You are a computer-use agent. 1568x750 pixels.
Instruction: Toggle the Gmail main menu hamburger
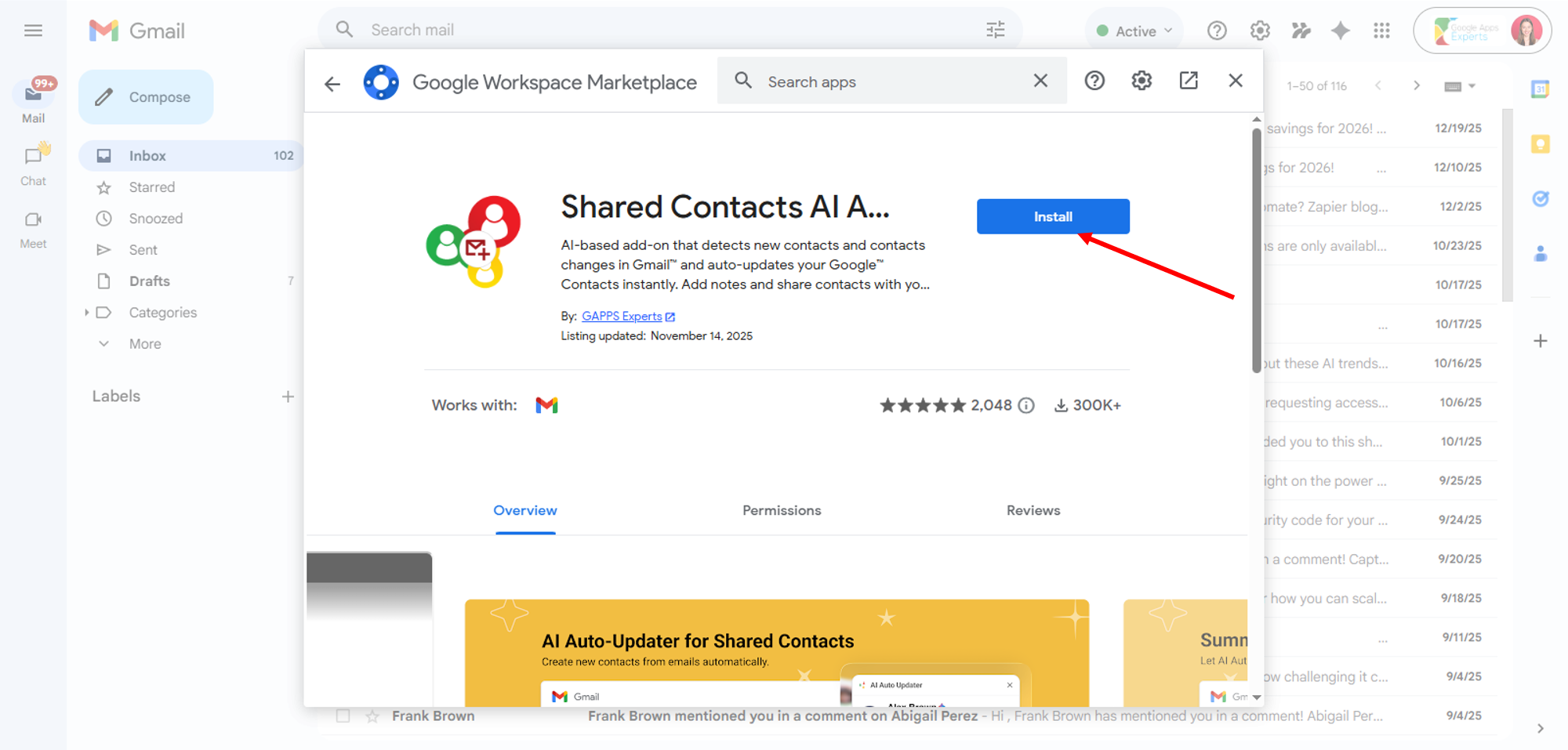33,31
